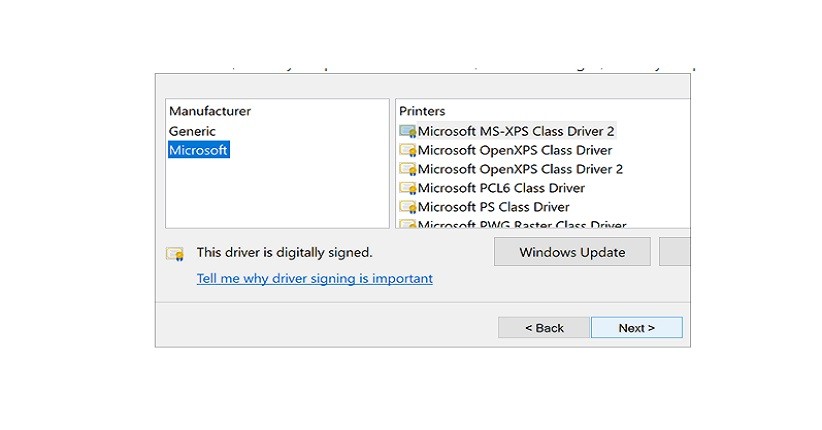Click the digitally signed certificate icon
Image resolution: width=822 pixels, height=430 pixels.
point(175,254)
